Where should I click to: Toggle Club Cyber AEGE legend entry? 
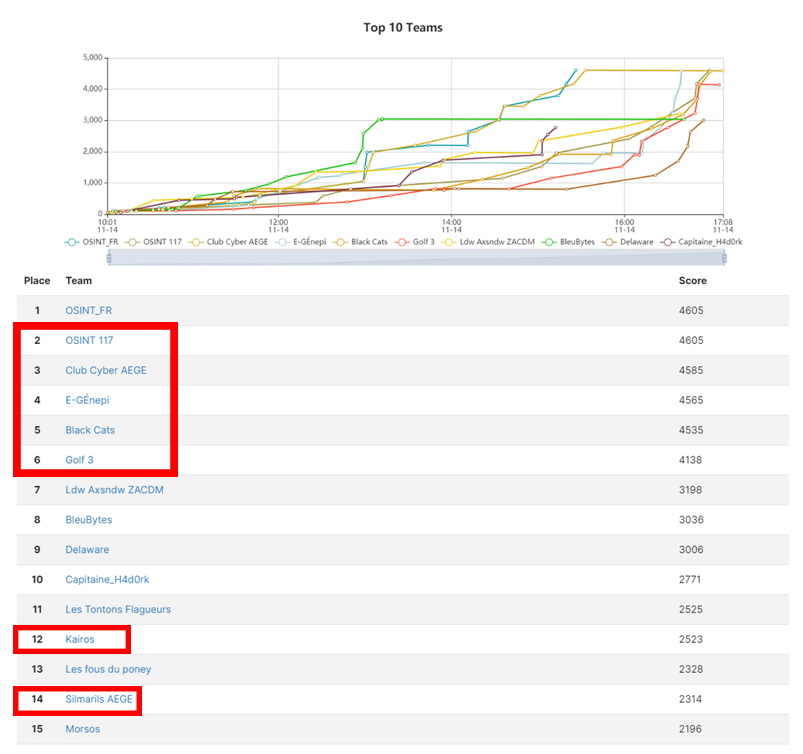228,242
